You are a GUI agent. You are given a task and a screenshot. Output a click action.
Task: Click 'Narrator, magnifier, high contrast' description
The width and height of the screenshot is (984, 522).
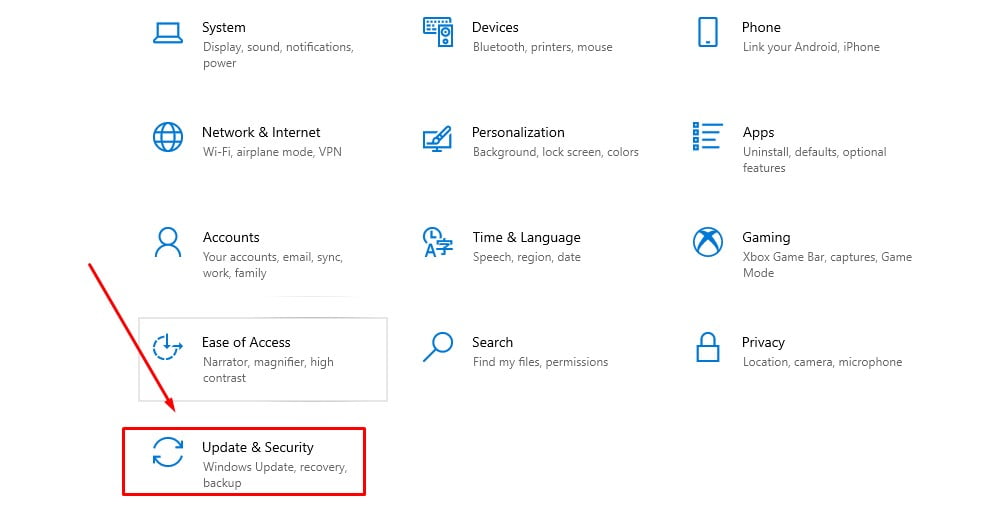(268, 370)
